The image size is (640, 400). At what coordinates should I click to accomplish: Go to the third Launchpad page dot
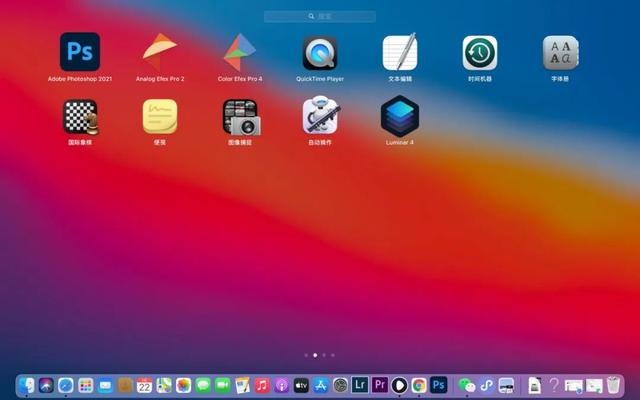tap(324, 355)
